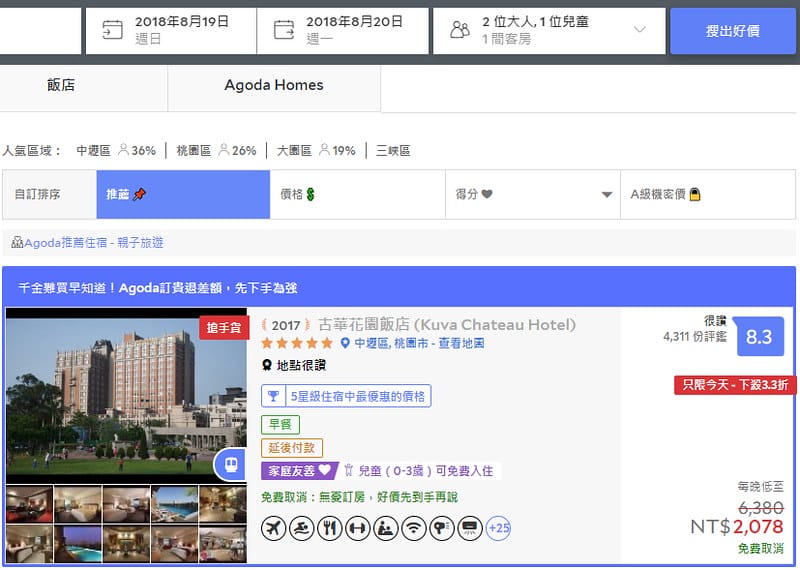The height and width of the screenshot is (570, 800).
Task: Filter by popular area 三峽區
Action: click(393, 151)
